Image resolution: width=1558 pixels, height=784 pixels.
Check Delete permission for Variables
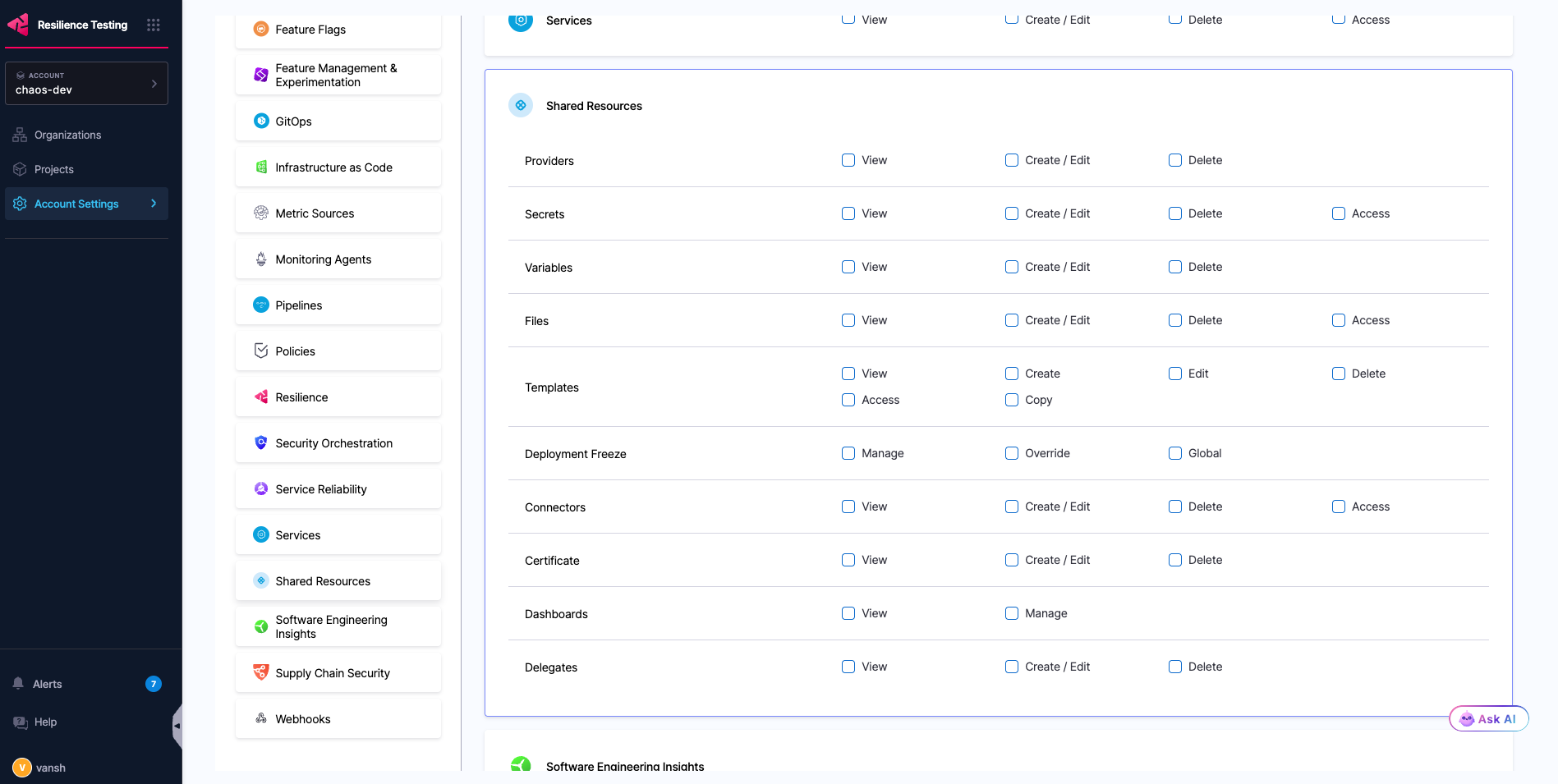click(x=1175, y=267)
